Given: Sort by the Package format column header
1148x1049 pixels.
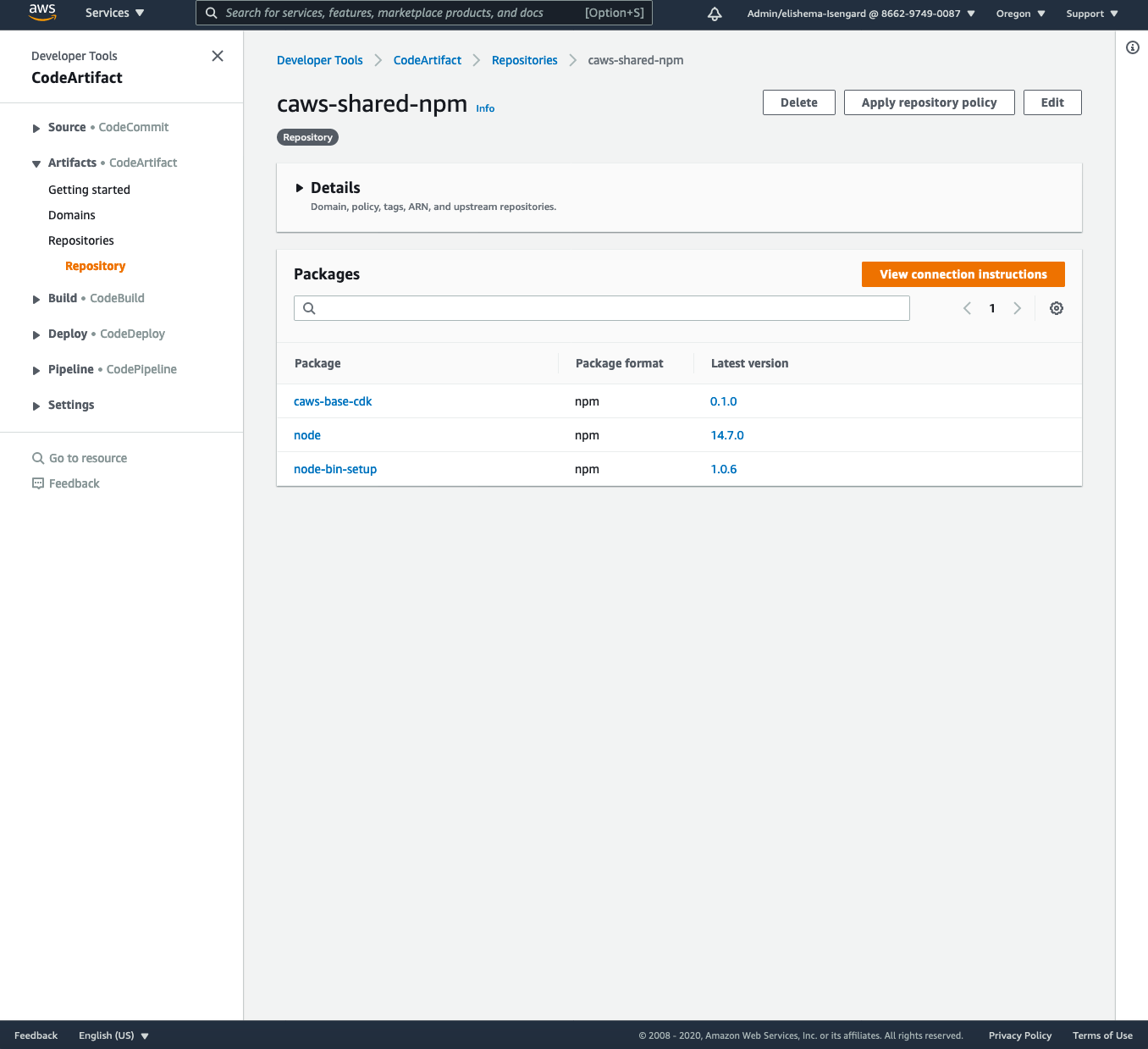Looking at the screenshot, I should click(620, 363).
